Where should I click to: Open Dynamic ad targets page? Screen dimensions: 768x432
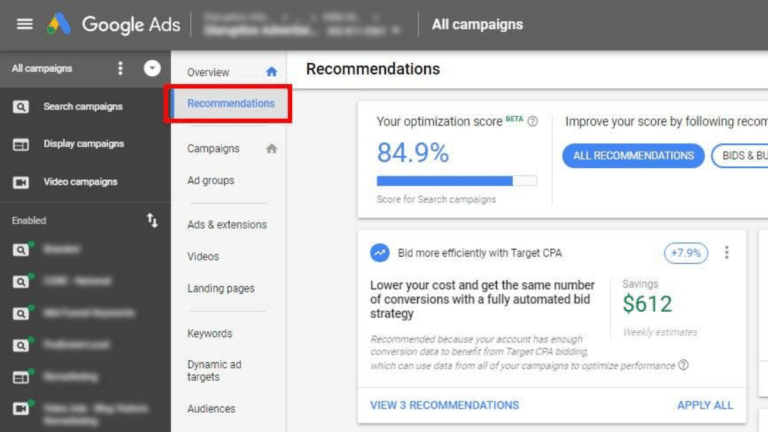click(x=214, y=371)
